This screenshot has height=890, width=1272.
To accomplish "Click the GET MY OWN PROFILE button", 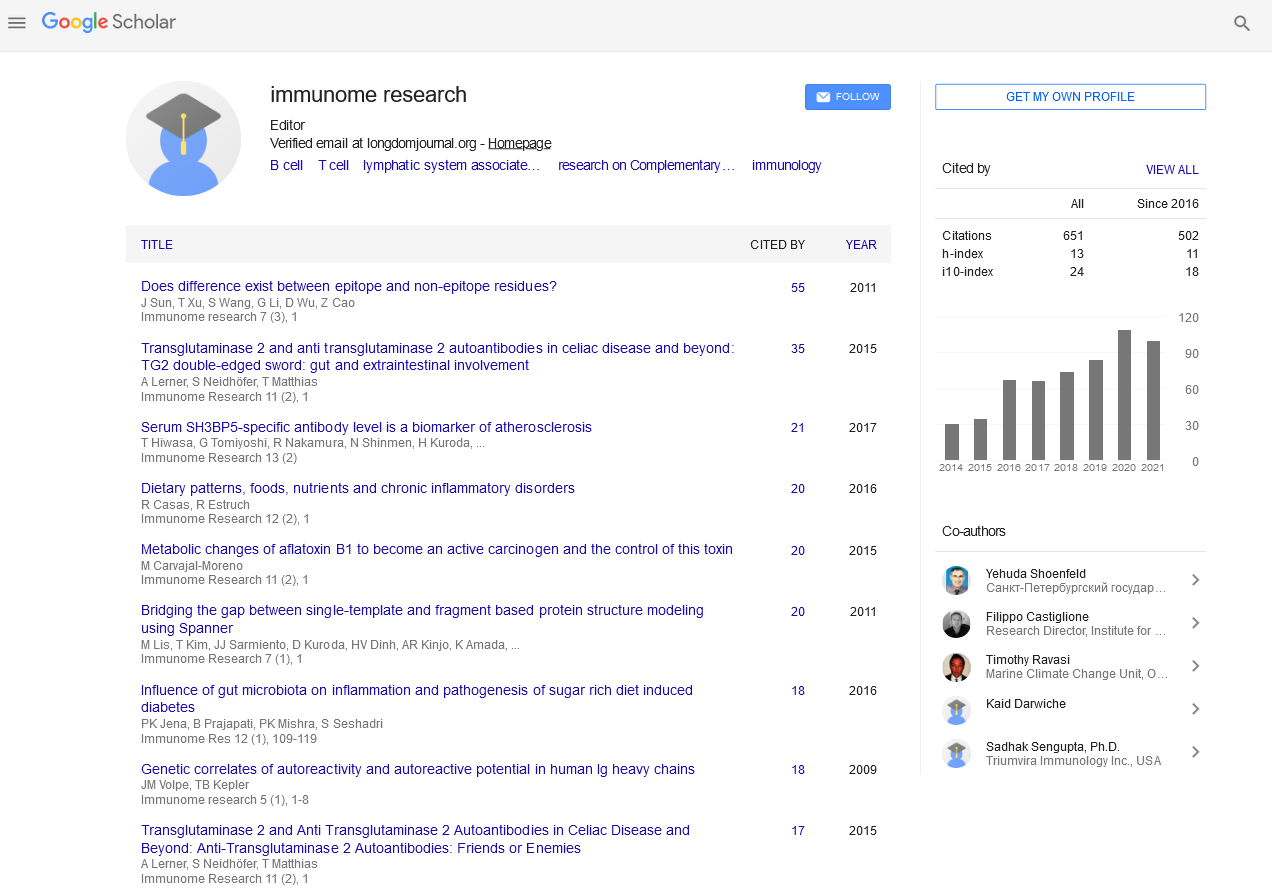I will coord(1070,97).
